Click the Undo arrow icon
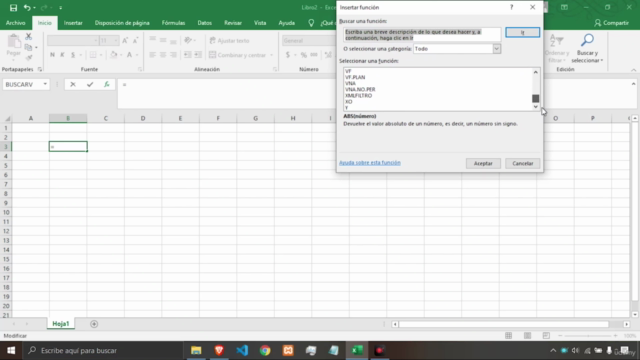This screenshot has width=640, height=360. coord(27,7)
